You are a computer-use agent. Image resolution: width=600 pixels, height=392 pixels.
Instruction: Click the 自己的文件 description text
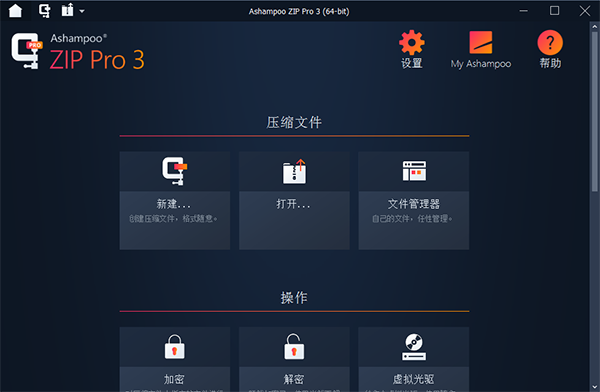(x=412, y=219)
